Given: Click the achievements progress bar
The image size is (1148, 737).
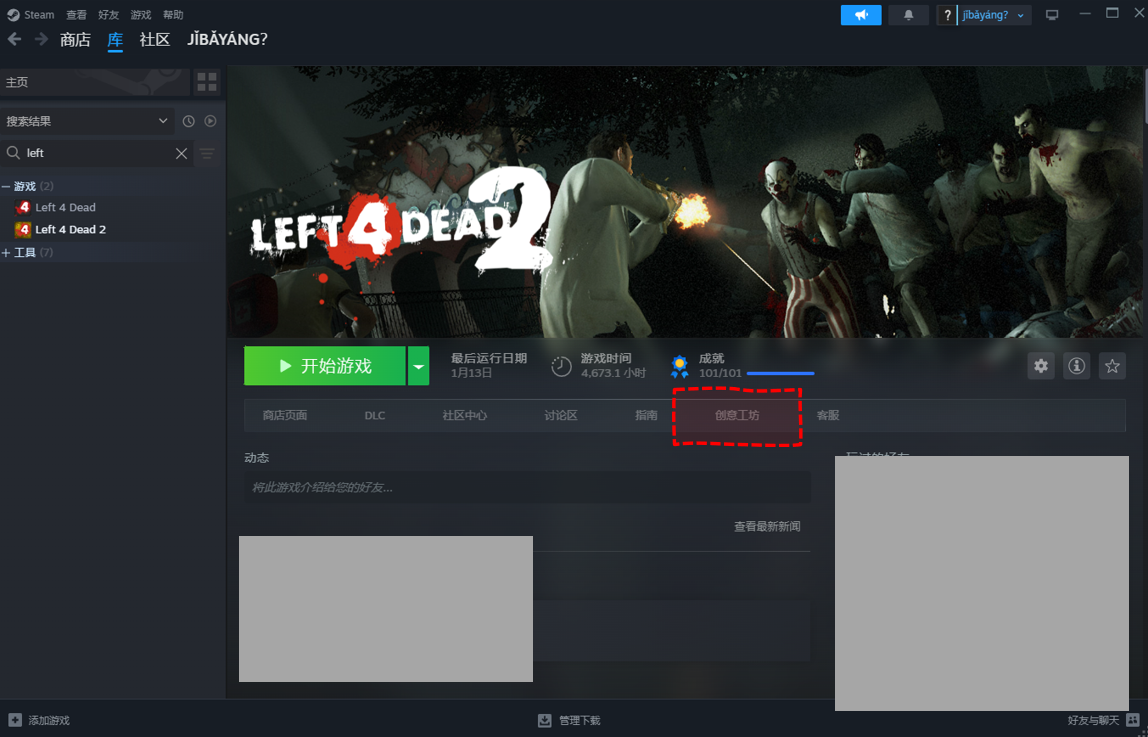Looking at the screenshot, I should coord(780,373).
